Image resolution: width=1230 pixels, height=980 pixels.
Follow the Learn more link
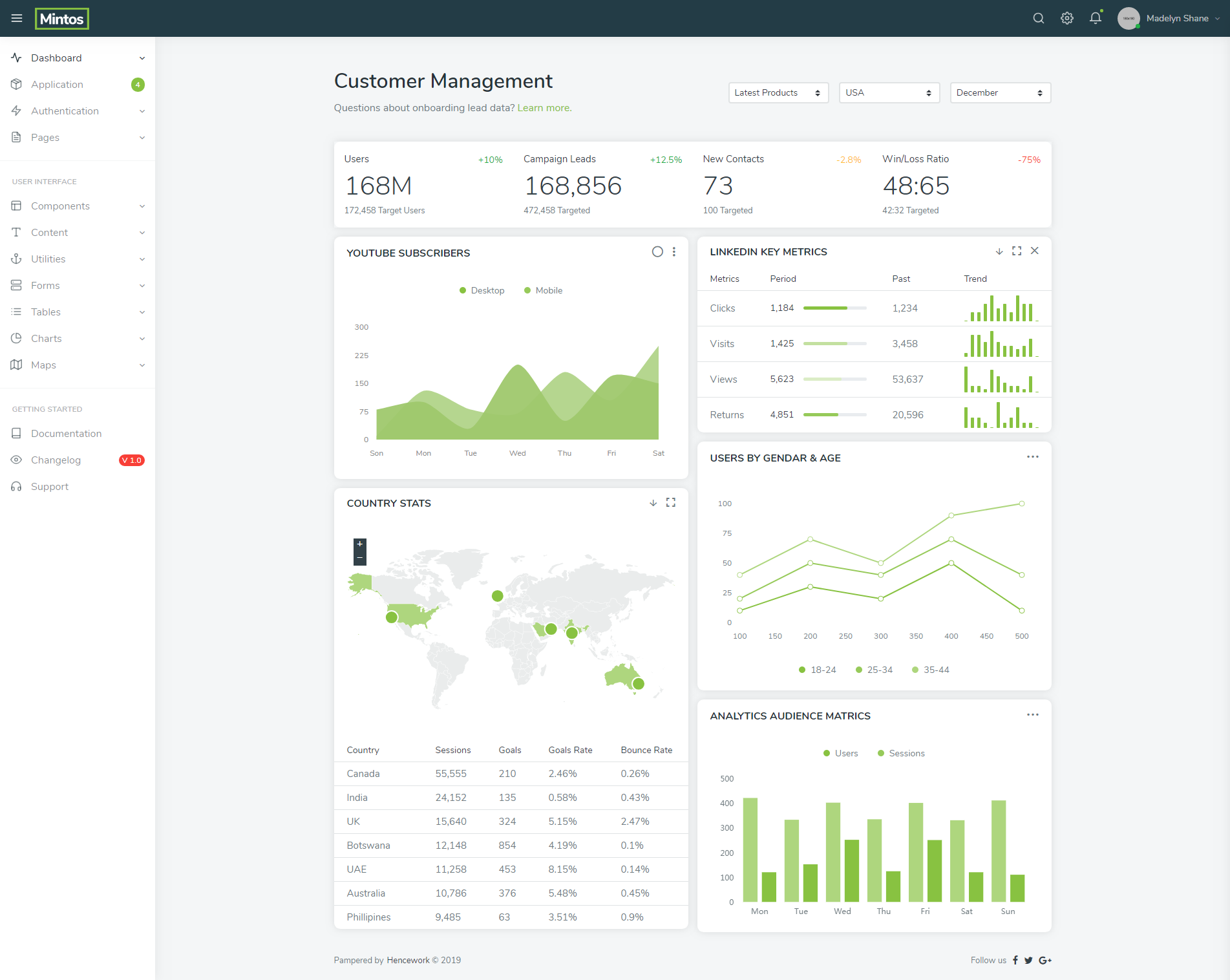544,108
